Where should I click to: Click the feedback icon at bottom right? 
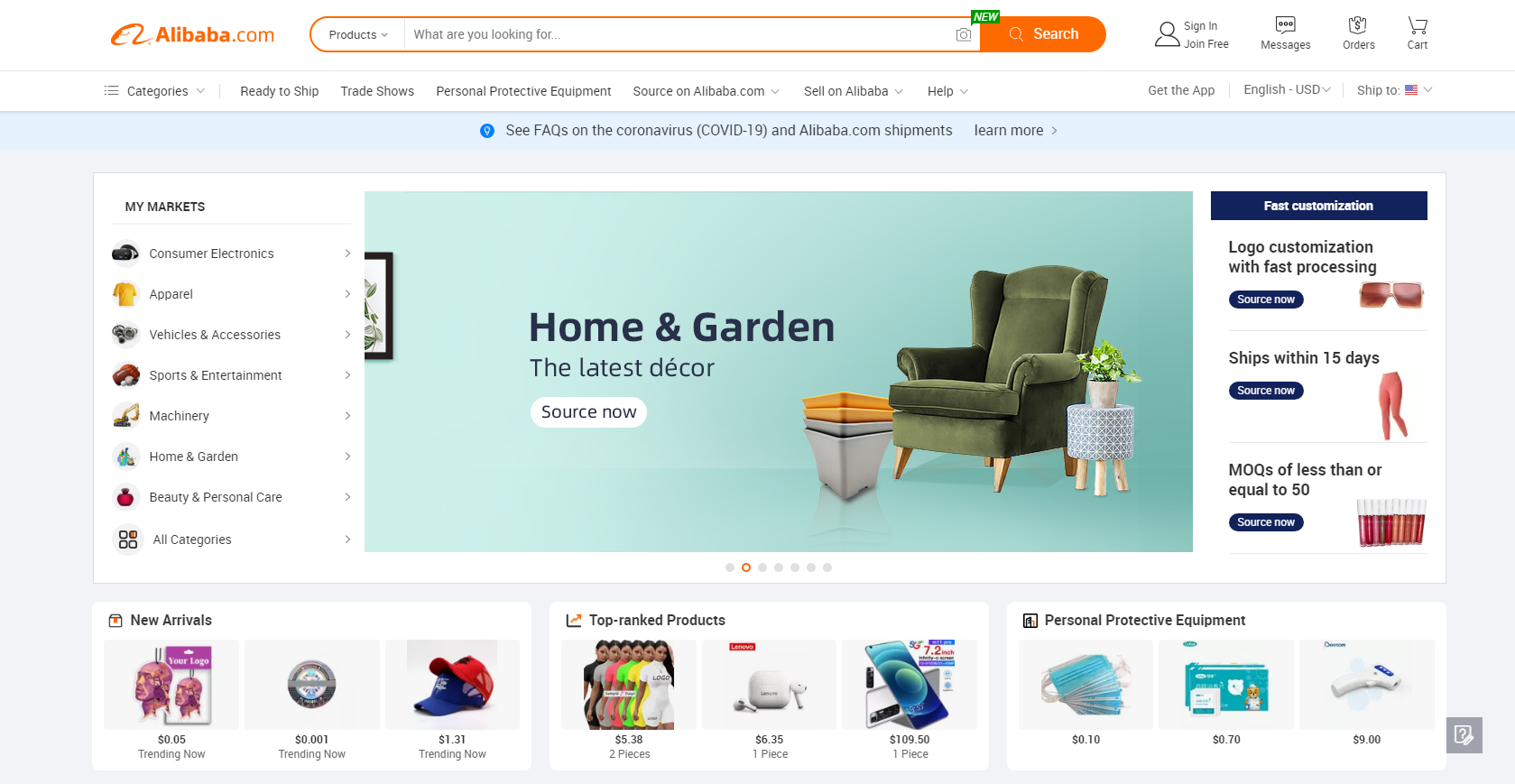pyautogui.click(x=1464, y=735)
